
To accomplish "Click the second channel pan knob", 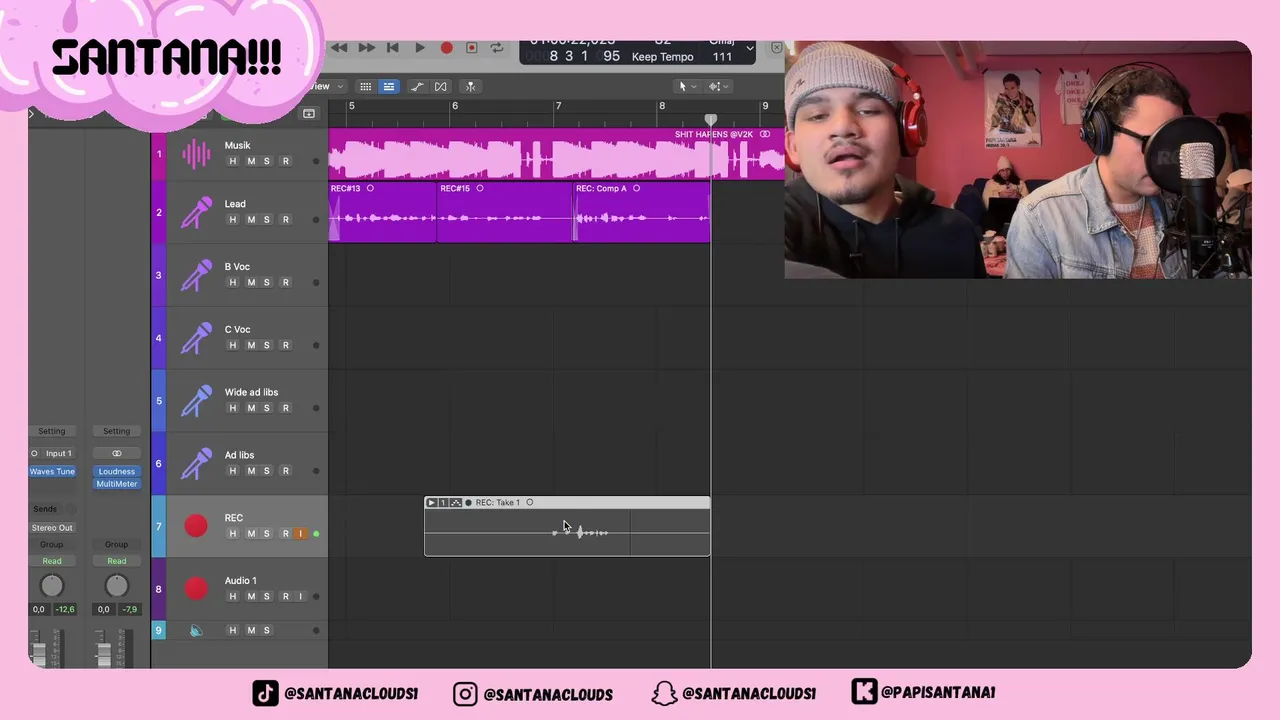I will click(117, 586).
